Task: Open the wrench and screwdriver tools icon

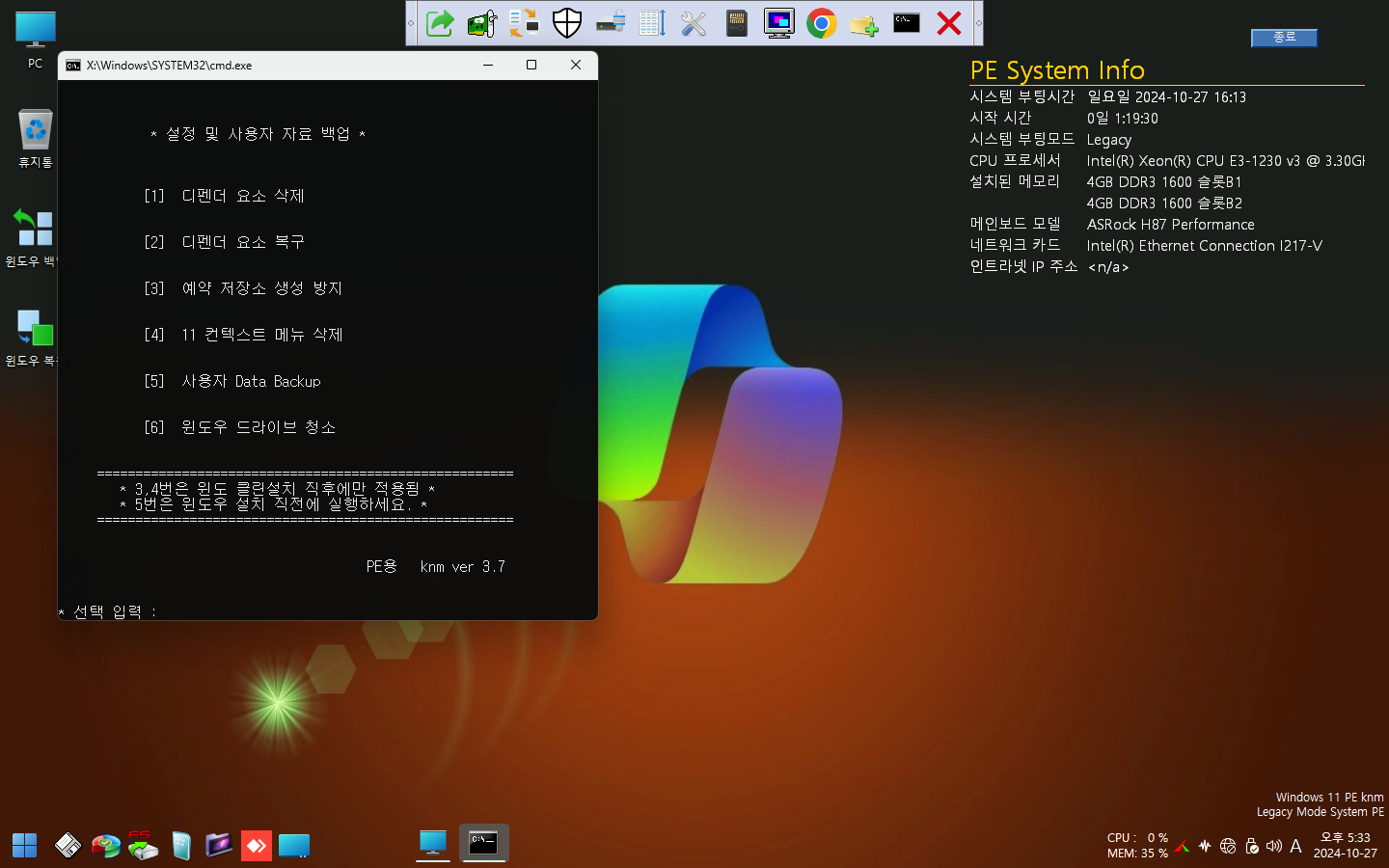Action: point(694,22)
